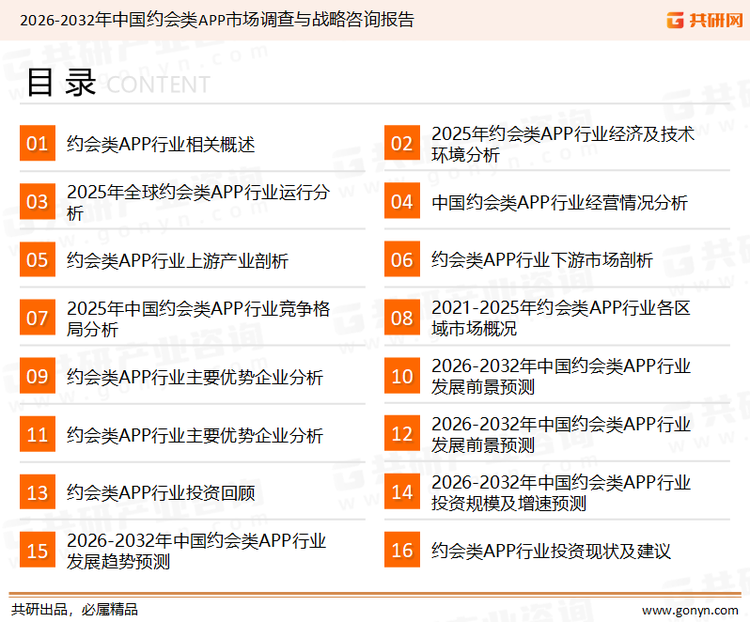The image size is (750, 622).
Task: Select orange number box 07
Action: pos(37,318)
